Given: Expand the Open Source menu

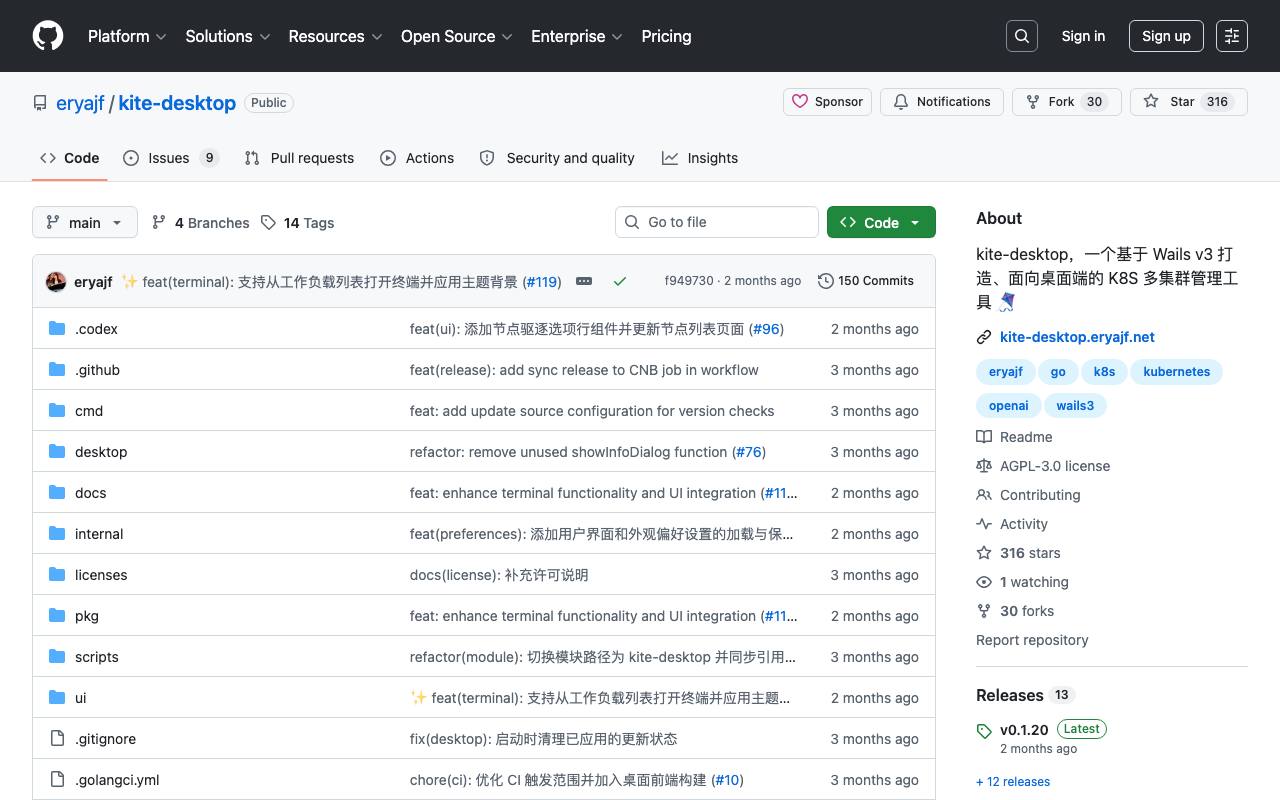Looking at the screenshot, I should point(457,36).
